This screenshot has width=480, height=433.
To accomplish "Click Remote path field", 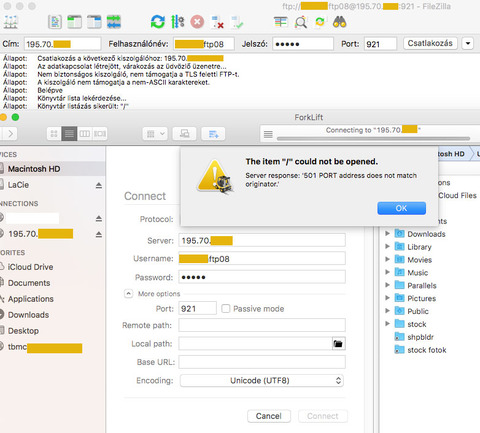I will coord(262,325).
